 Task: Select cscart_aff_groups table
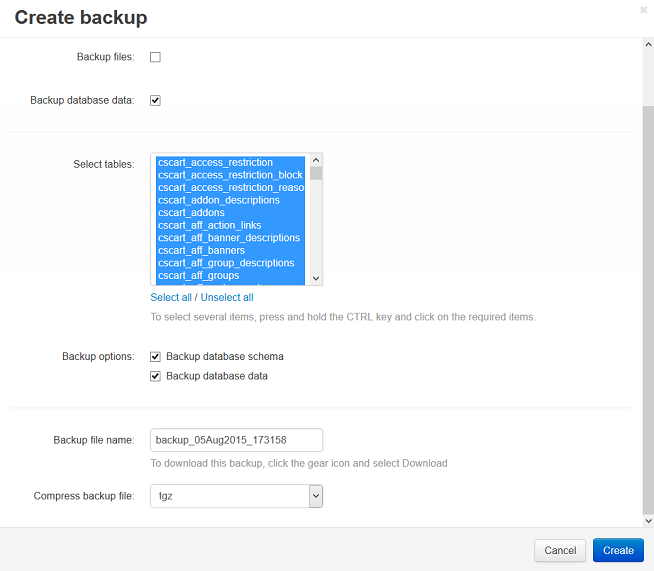(231, 275)
